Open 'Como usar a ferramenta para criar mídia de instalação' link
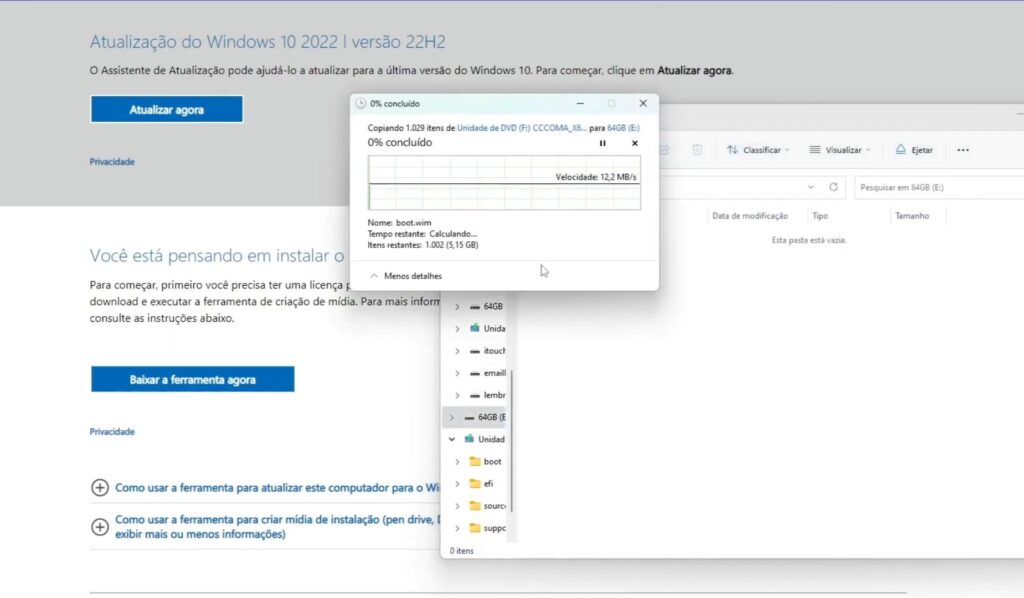This screenshot has width=1024, height=598. click(277, 527)
